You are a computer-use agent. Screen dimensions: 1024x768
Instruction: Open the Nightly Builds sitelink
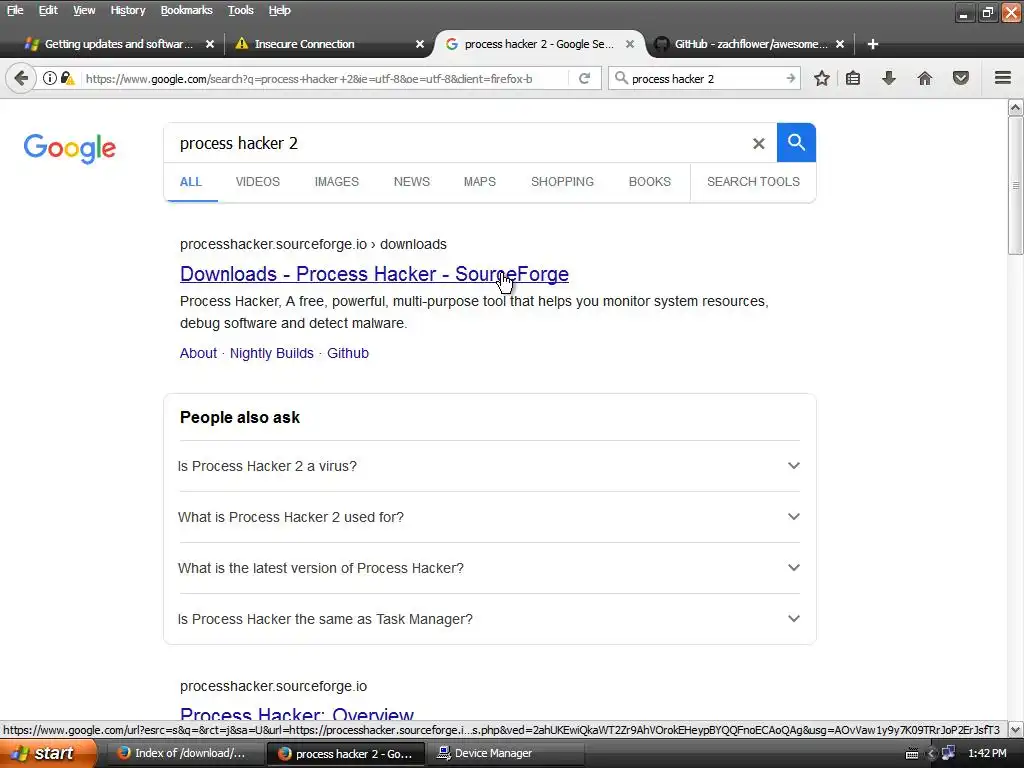[x=272, y=353]
